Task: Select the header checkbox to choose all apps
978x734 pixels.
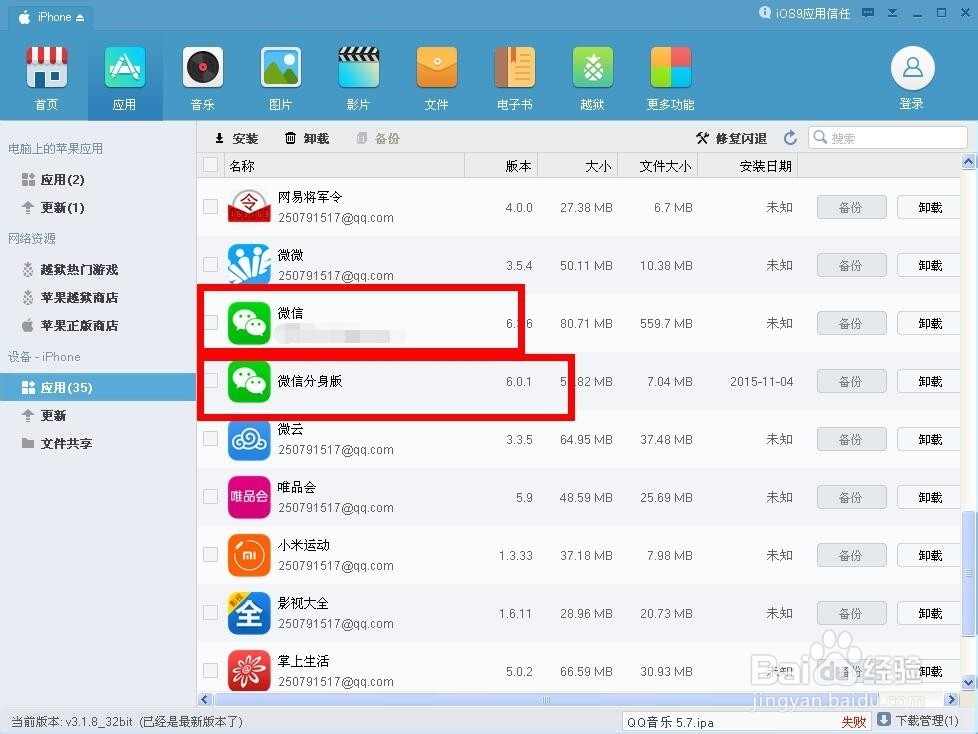Action: point(210,165)
